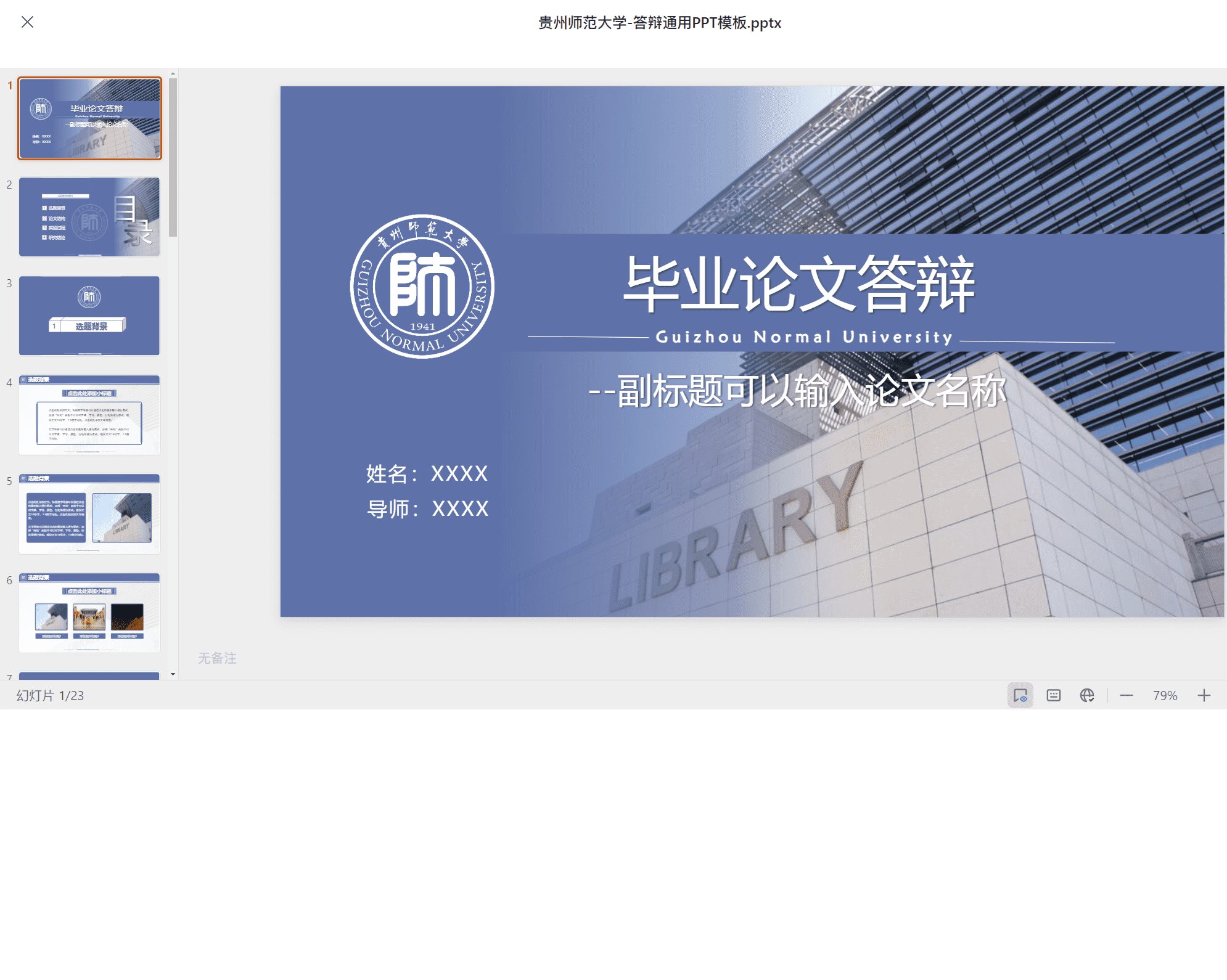
Task: Click the globe icon in the status bar
Action: [1087, 695]
